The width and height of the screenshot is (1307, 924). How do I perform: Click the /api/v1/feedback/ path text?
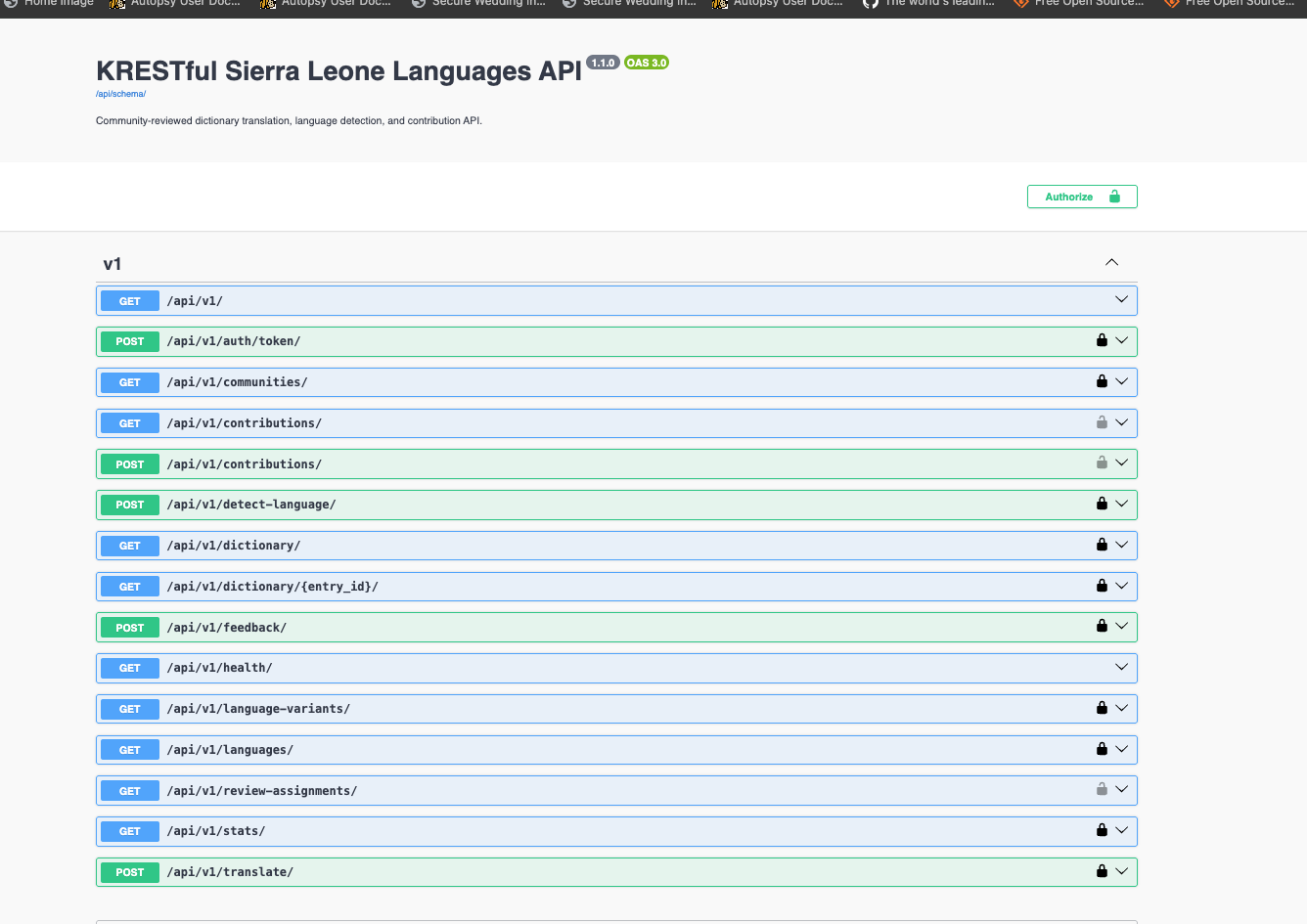(x=227, y=628)
